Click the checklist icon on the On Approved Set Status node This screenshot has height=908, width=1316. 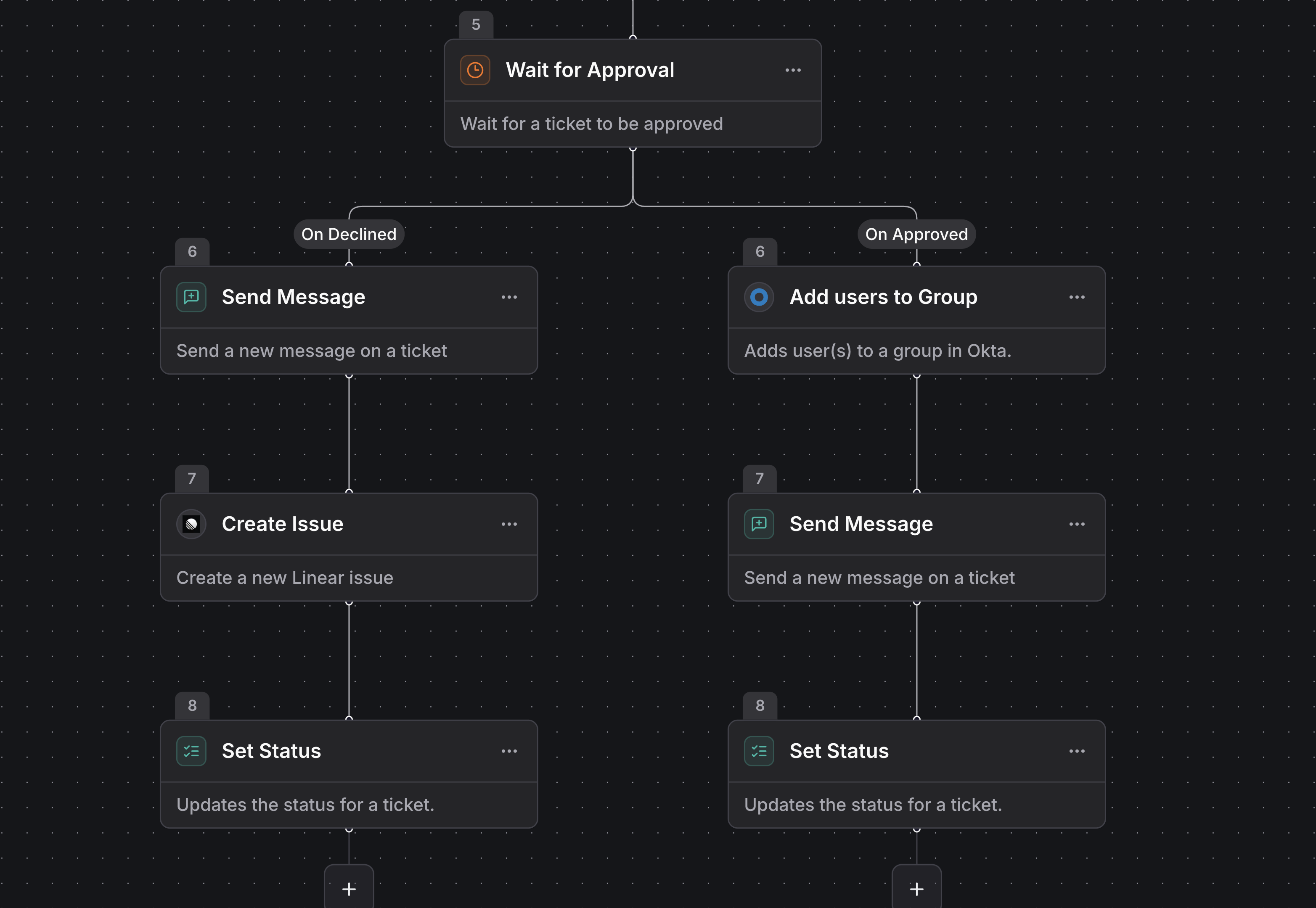point(759,751)
